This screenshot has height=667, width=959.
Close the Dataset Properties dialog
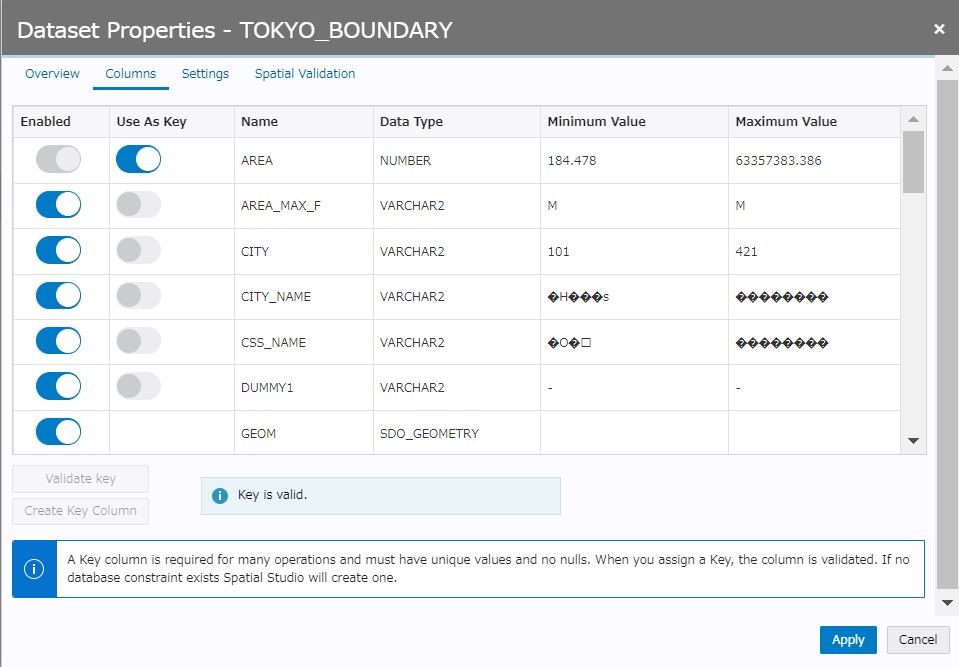[x=939, y=29]
